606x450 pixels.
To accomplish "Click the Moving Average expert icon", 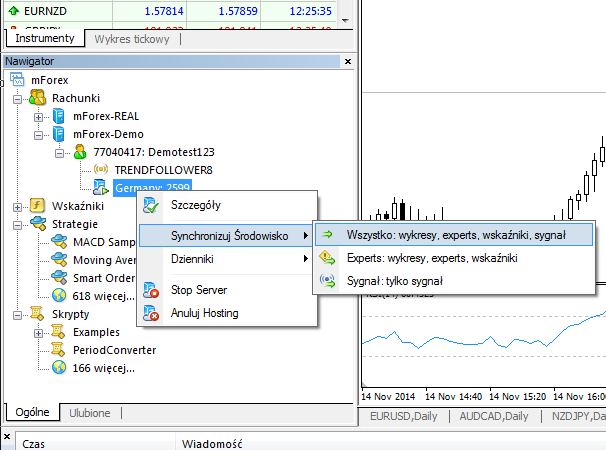I will tap(59, 259).
